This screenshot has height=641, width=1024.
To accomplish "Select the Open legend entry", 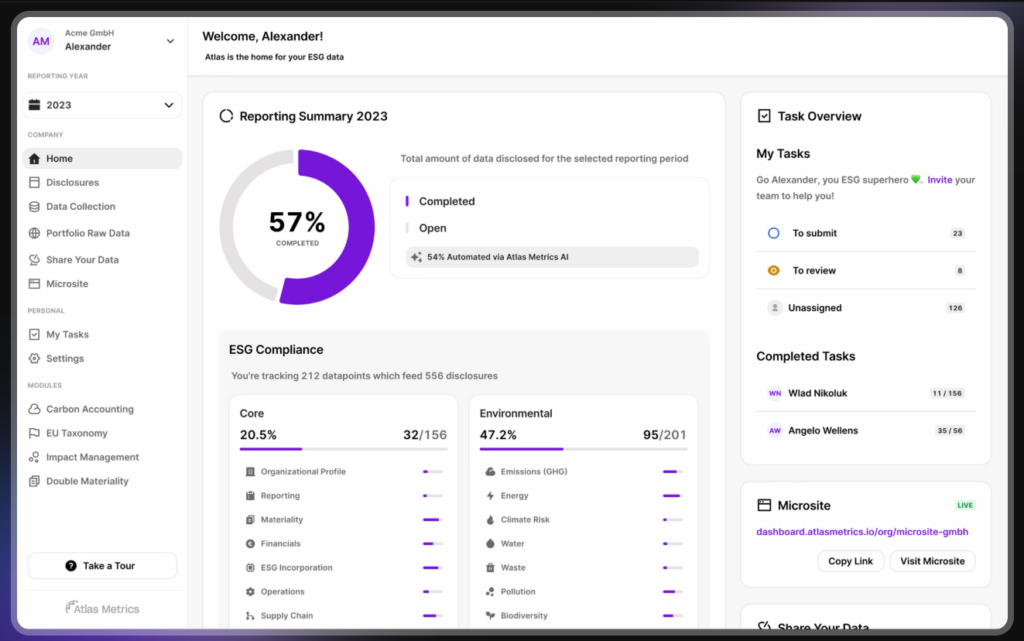I will (x=432, y=228).
